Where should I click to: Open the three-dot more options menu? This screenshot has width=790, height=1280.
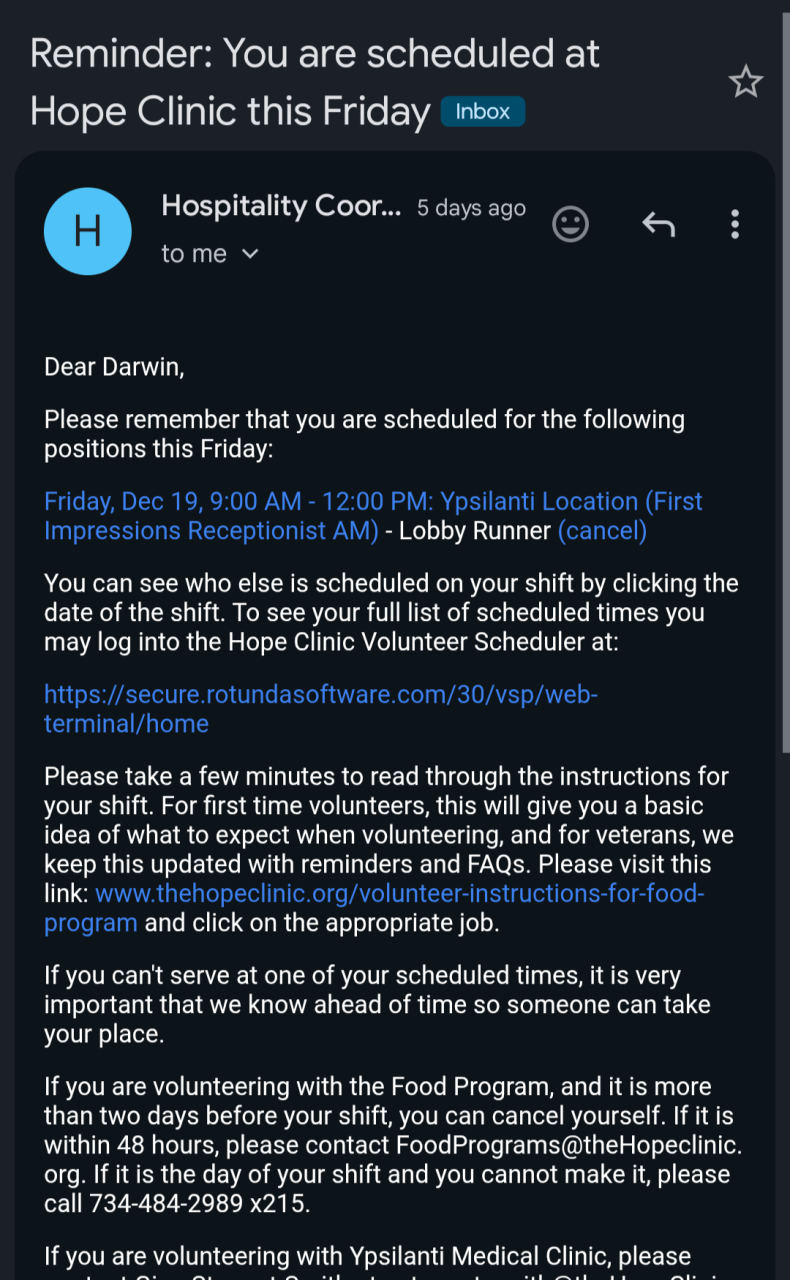point(734,224)
